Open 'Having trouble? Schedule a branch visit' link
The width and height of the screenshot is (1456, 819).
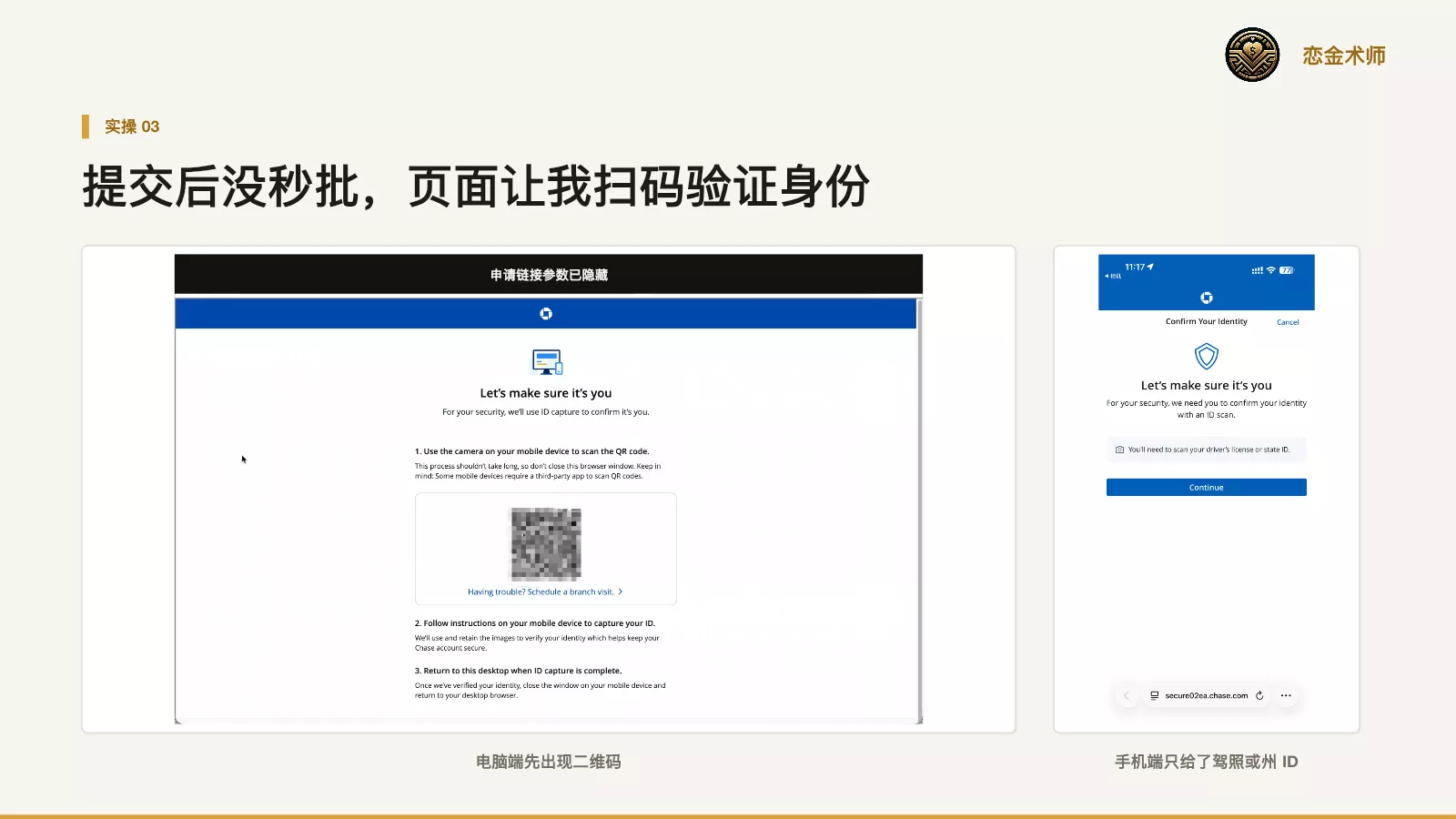[541, 591]
